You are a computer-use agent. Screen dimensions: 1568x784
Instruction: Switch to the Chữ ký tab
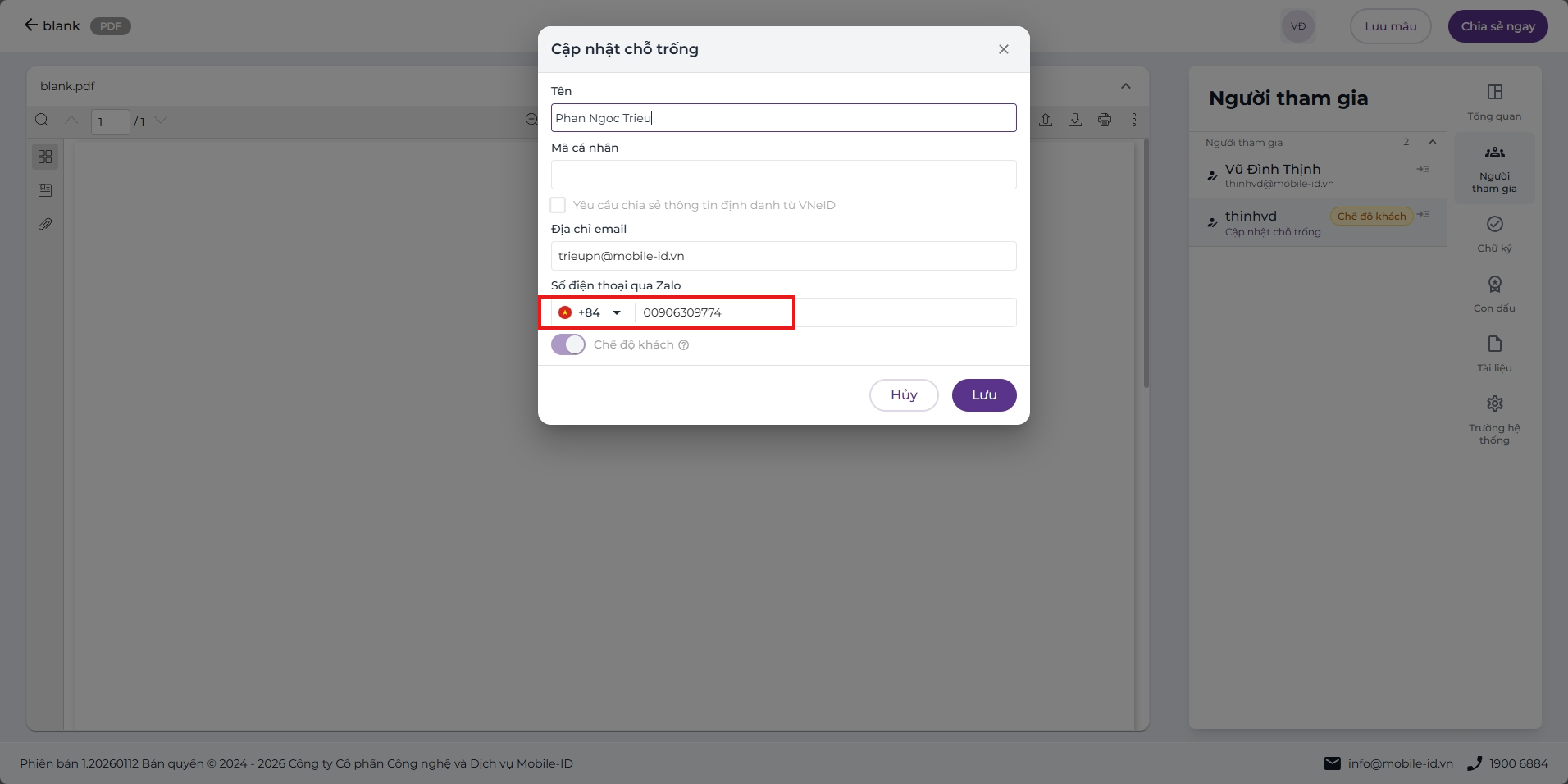1494,234
